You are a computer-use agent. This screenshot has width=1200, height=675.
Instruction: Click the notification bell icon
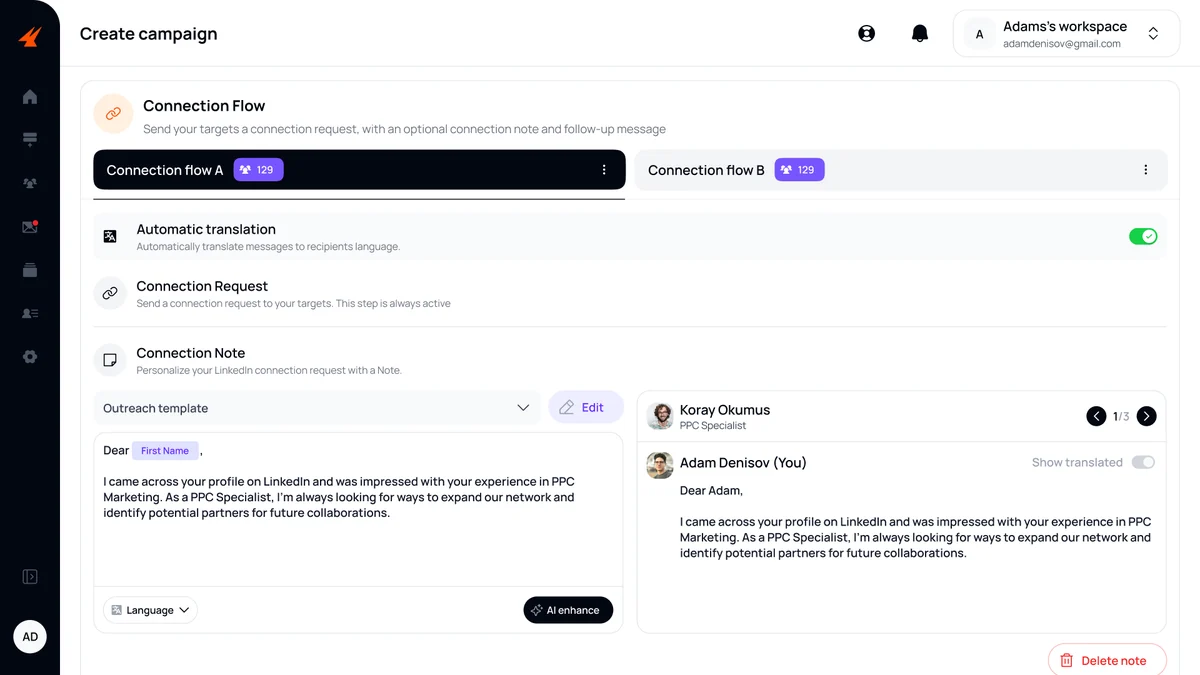tap(920, 34)
